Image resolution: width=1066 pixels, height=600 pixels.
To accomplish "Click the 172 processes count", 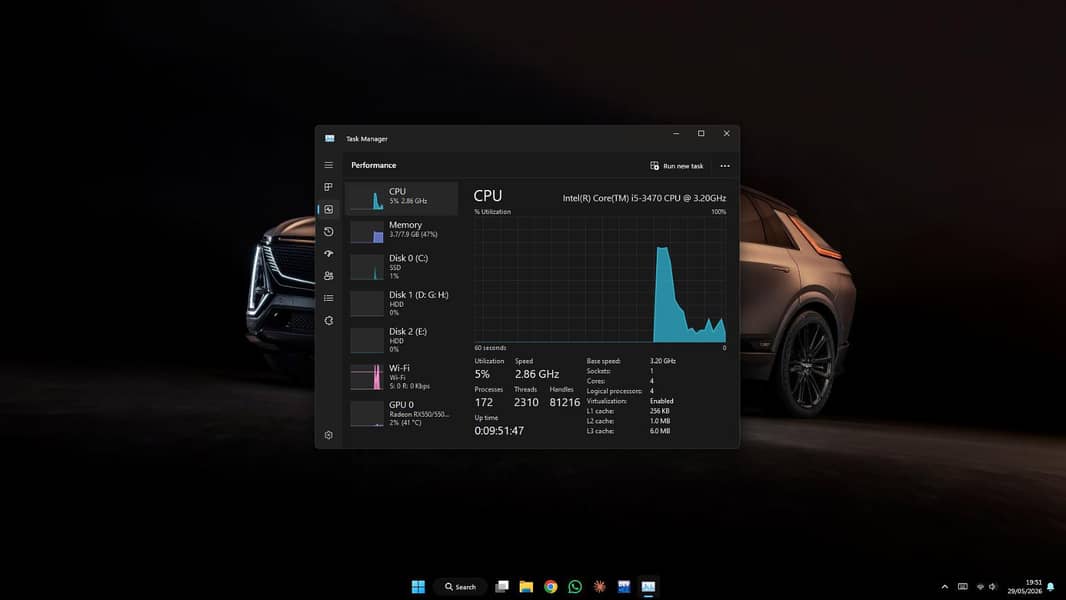I will 484,402.
